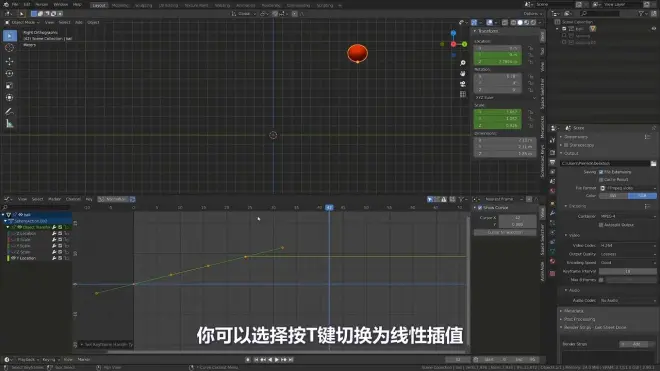Click the Blender logo in top menu bar
The image size is (660, 371).
coord(6,5)
